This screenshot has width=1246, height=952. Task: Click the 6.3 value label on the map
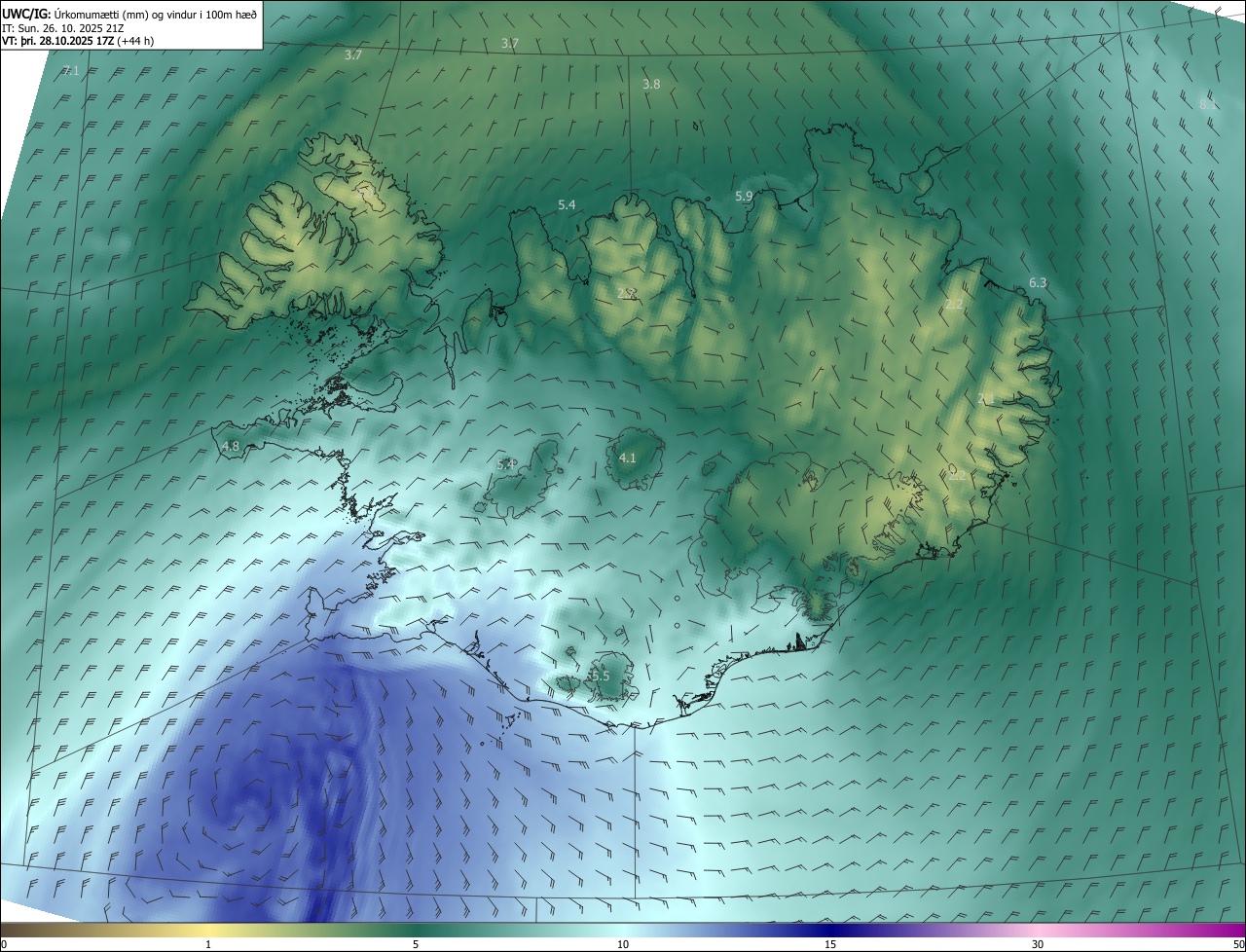coord(1038,283)
